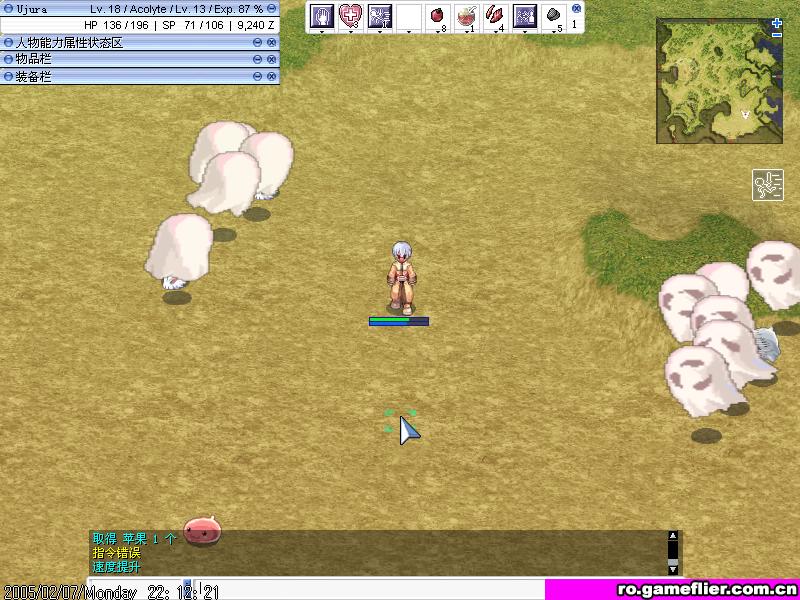Open dropdown arrow under the hand skill slot
The image size is (800, 600).
click(322, 32)
